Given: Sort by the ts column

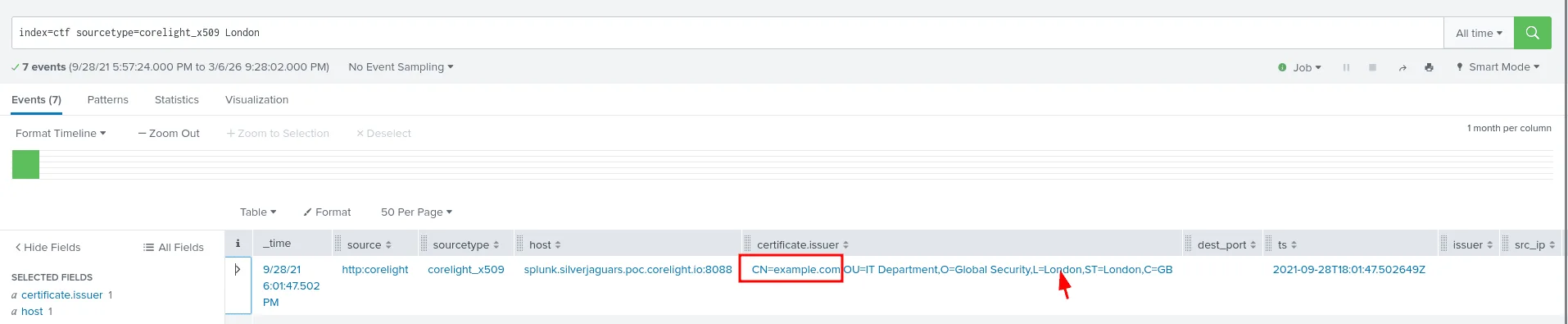Looking at the screenshot, I should point(1287,244).
